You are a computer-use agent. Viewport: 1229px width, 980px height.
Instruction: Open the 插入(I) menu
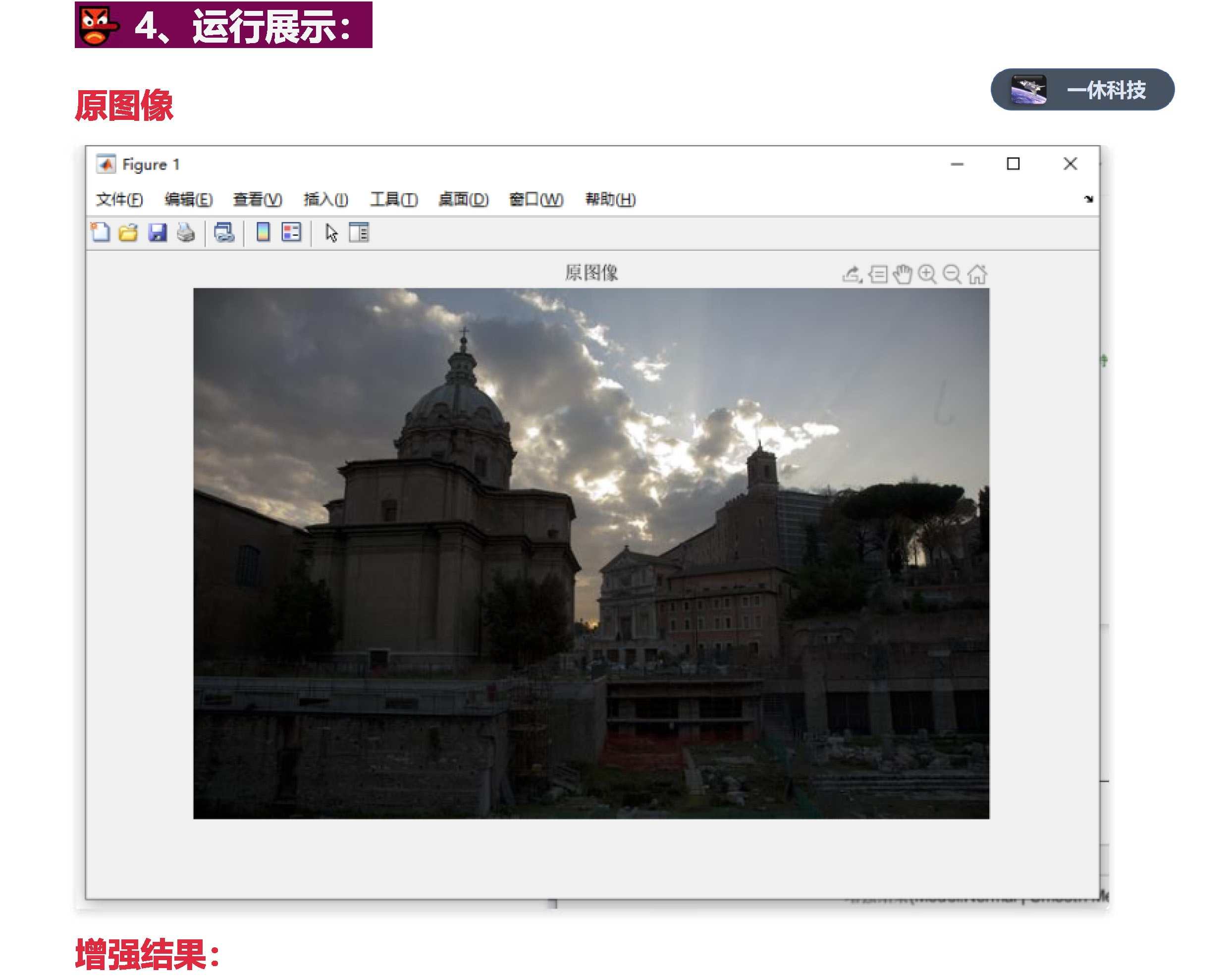click(x=325, y=200)
